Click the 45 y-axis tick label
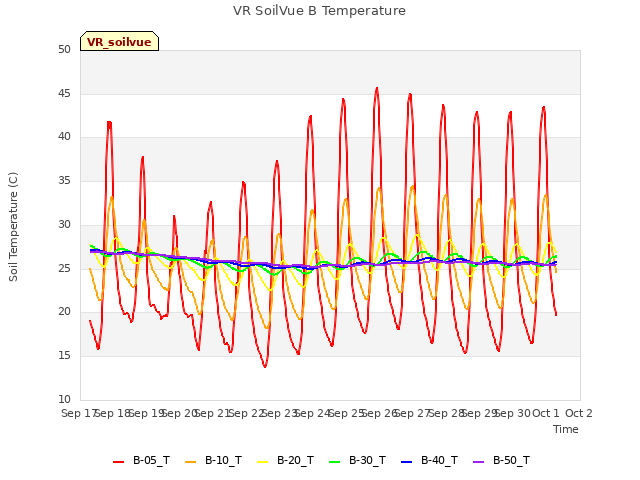This screenshot has height=480, width=640. click(x=64, y=93)
